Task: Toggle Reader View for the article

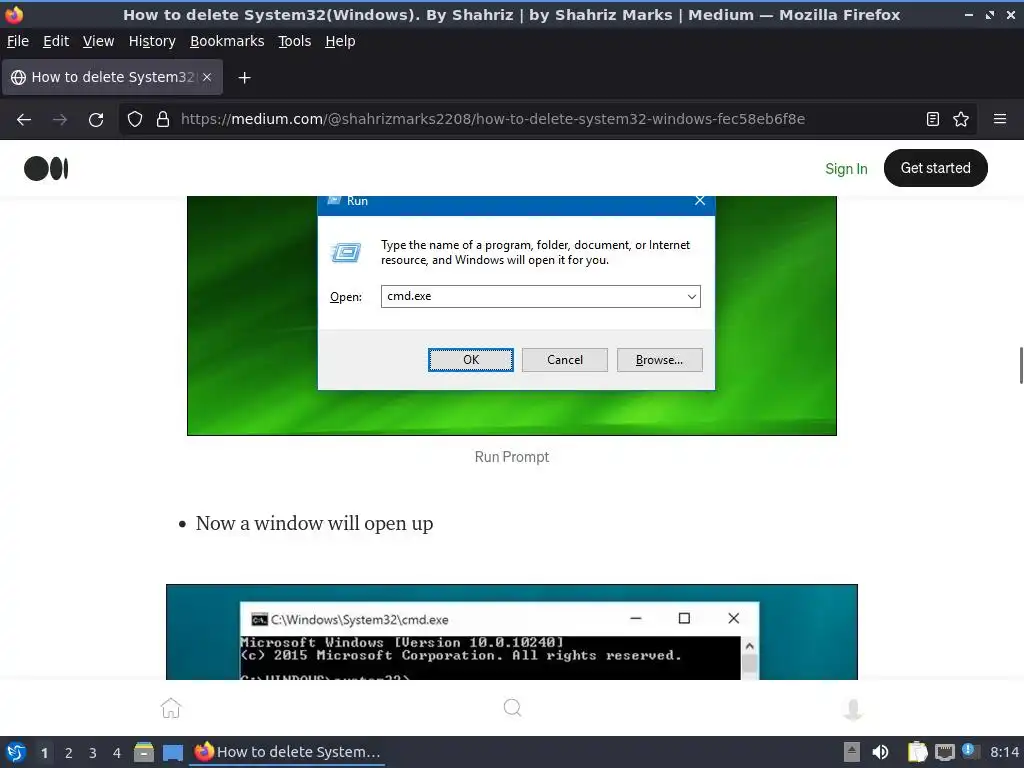Action: click(x=933, y=119)
